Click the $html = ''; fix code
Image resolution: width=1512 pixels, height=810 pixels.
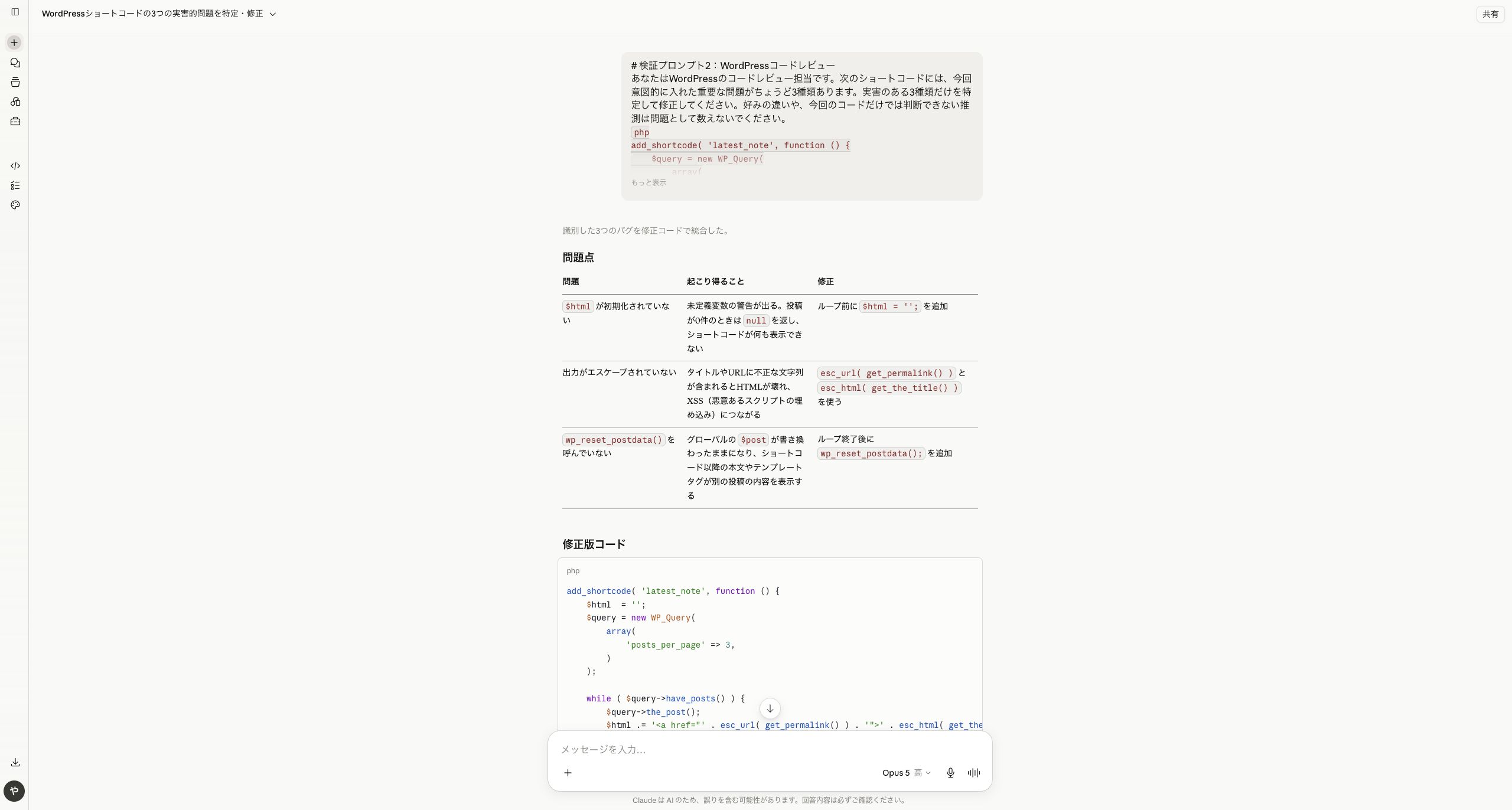click(890, 306)
